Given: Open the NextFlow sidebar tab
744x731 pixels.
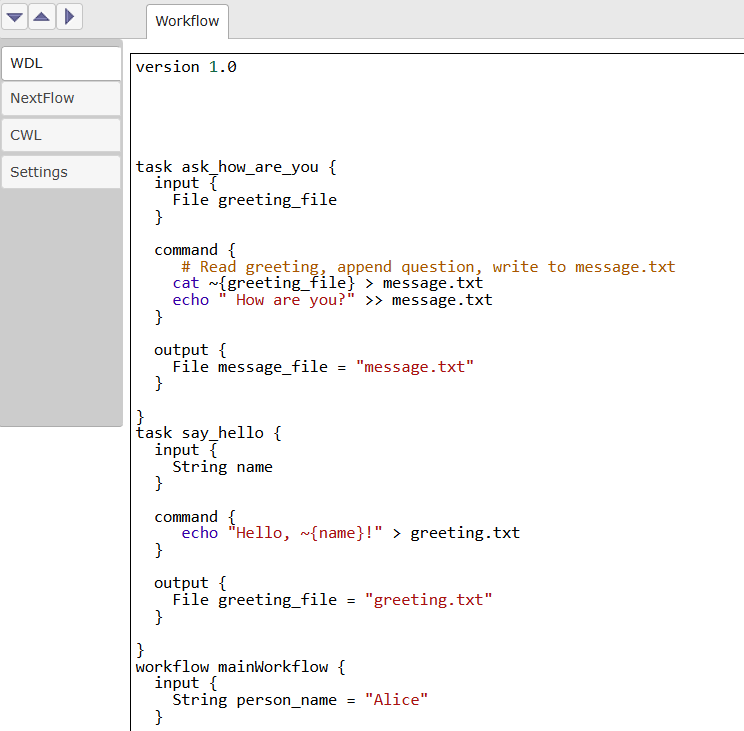Looking at the screenshot, I should tap(61, 98).
